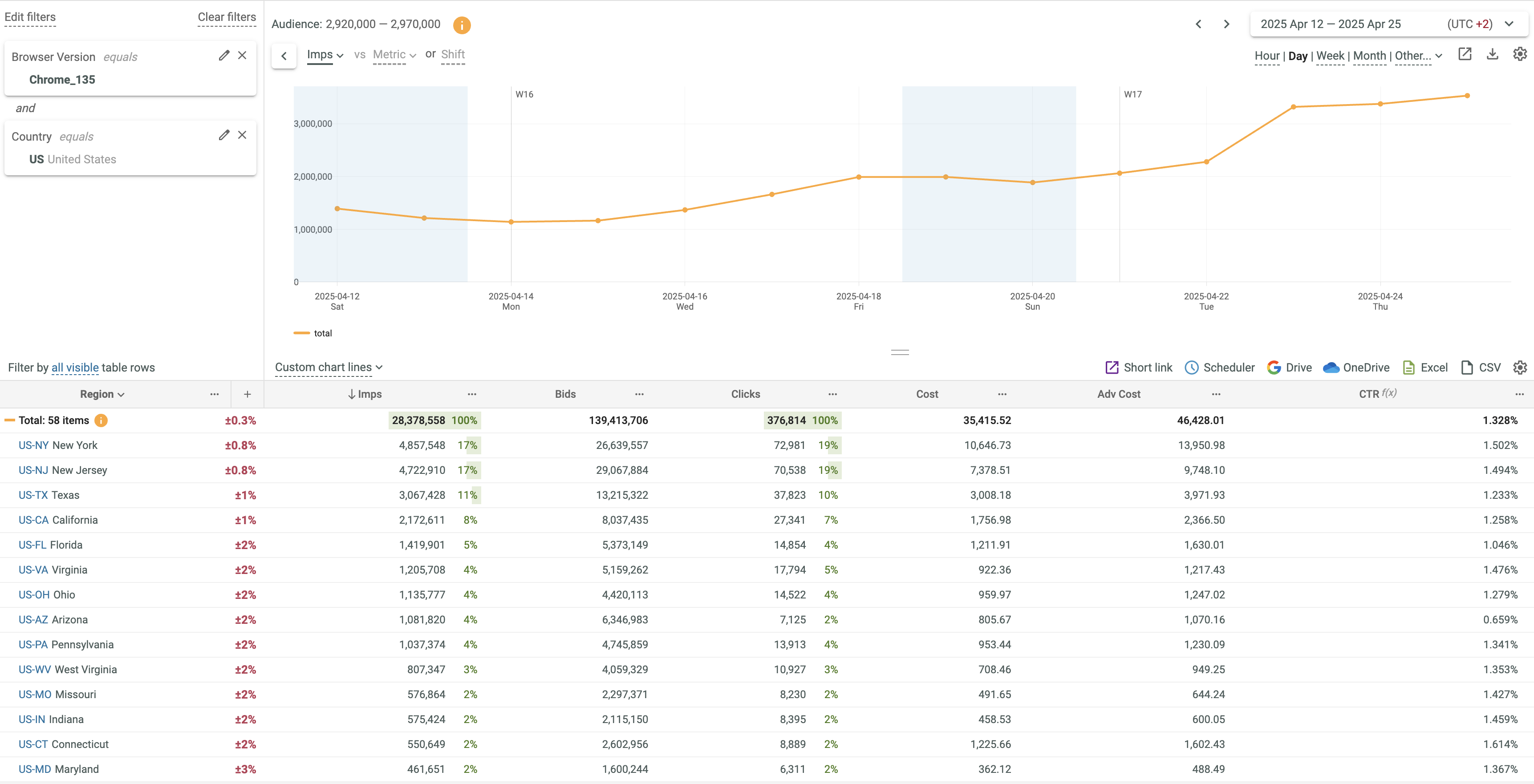Expand Custom chart lines dropdown
The height and width of the screenshot is (784, 1534).
click(x=329, y=367)
